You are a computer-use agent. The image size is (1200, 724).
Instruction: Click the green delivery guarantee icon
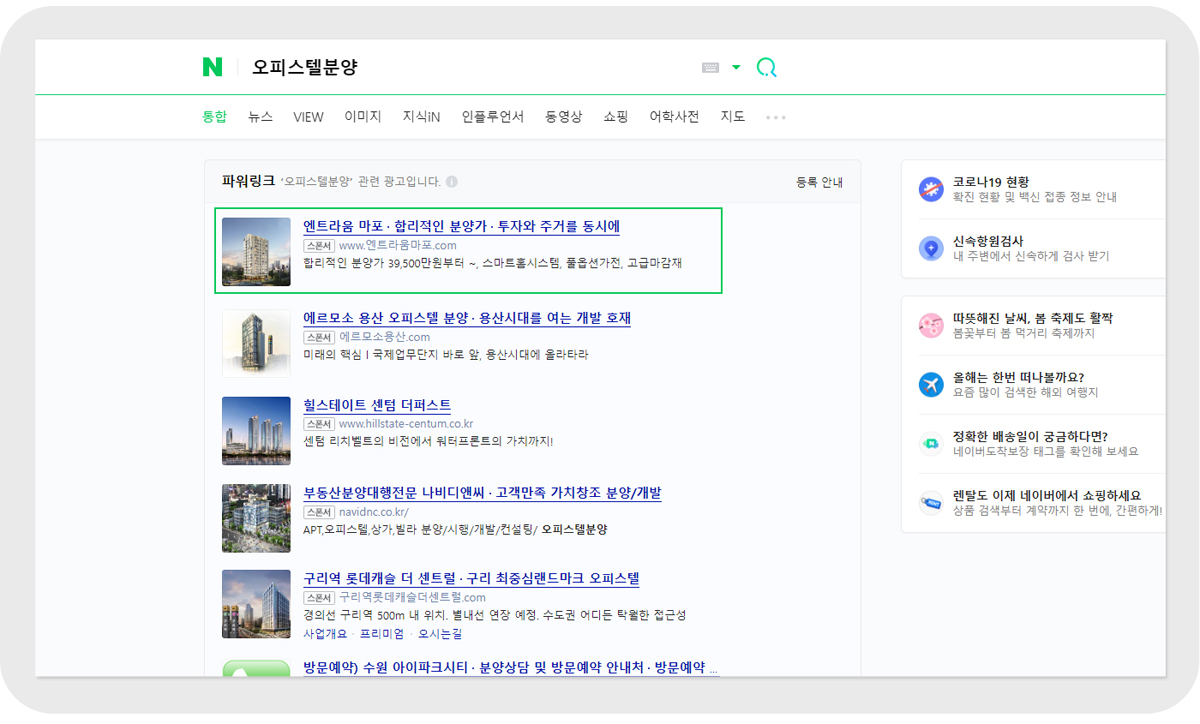coord(931,443)
